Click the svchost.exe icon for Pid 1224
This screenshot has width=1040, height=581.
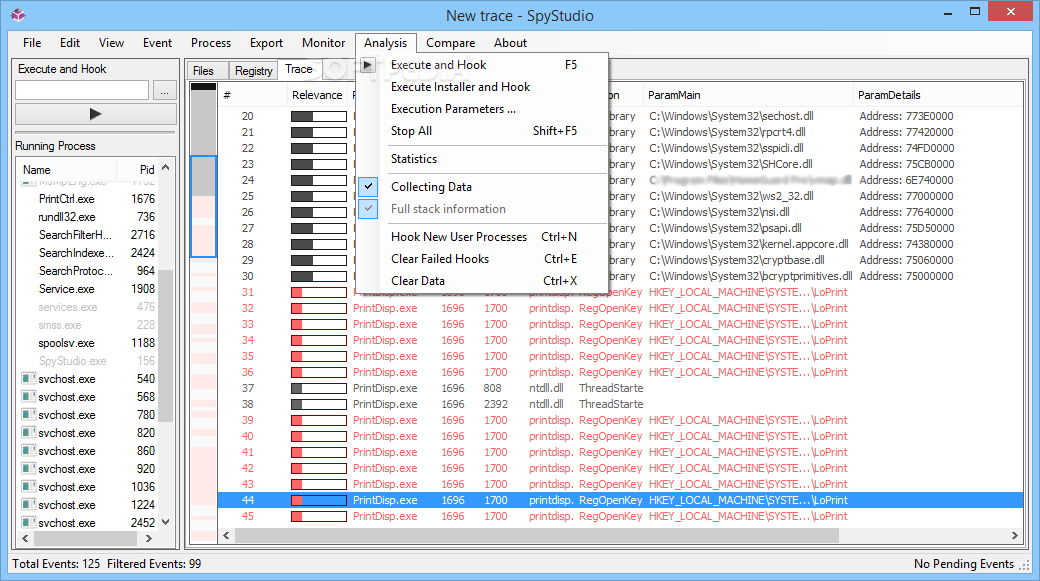[x=28, y=505]
